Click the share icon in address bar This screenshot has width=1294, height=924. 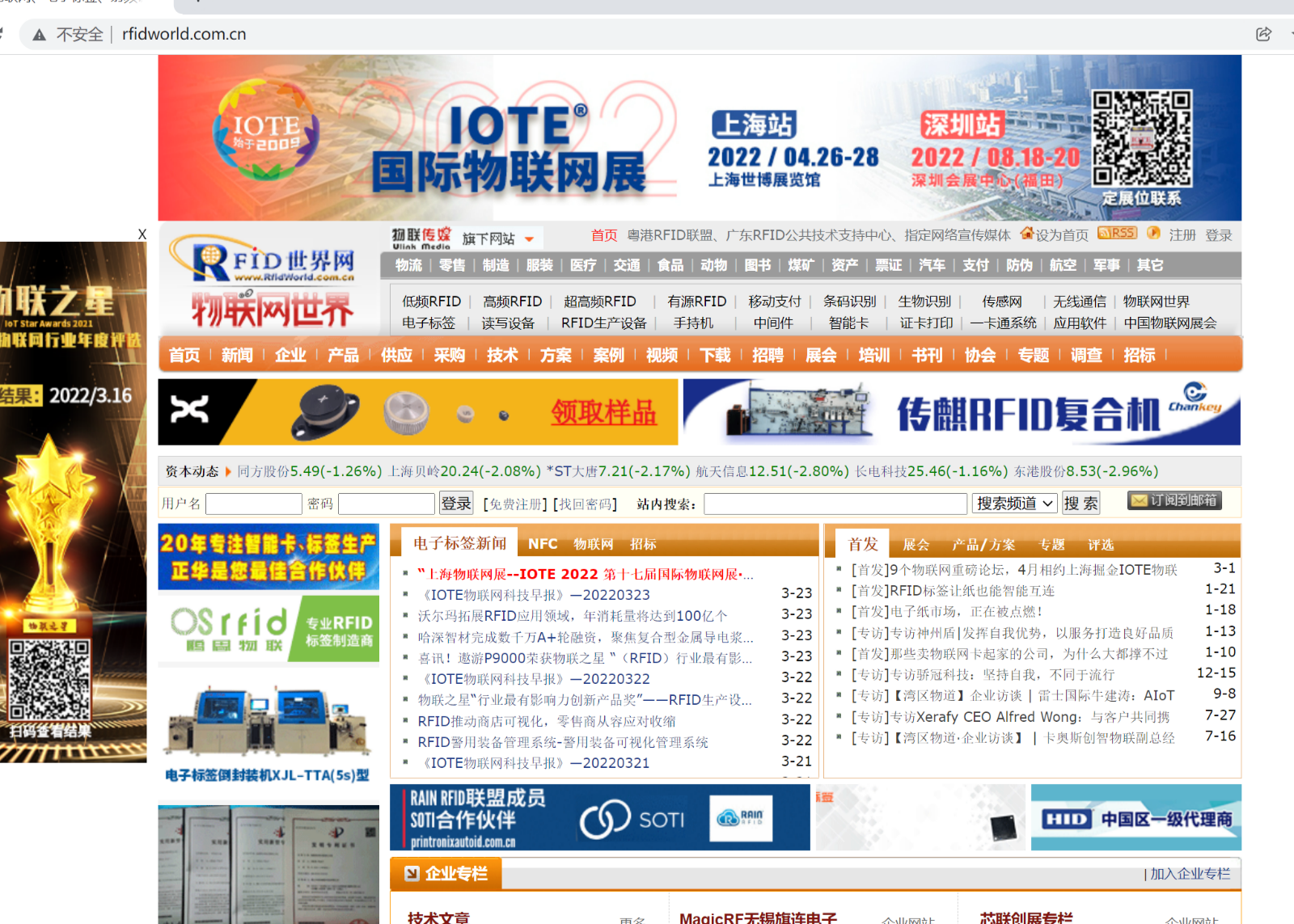pyautogui.click(x=1263, y=34)
